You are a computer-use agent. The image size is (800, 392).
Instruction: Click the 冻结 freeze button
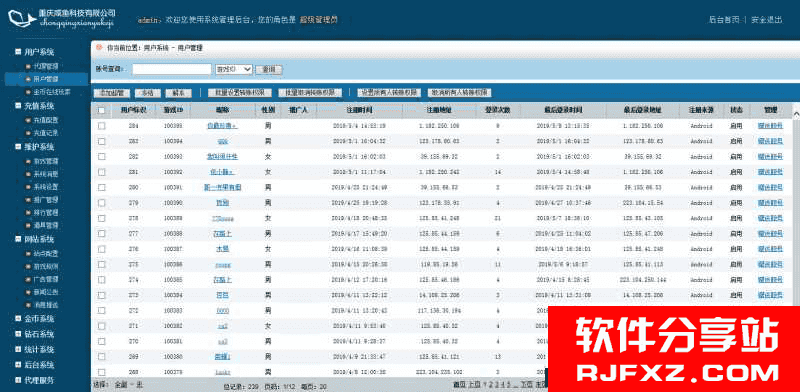[x=148, y=93]
